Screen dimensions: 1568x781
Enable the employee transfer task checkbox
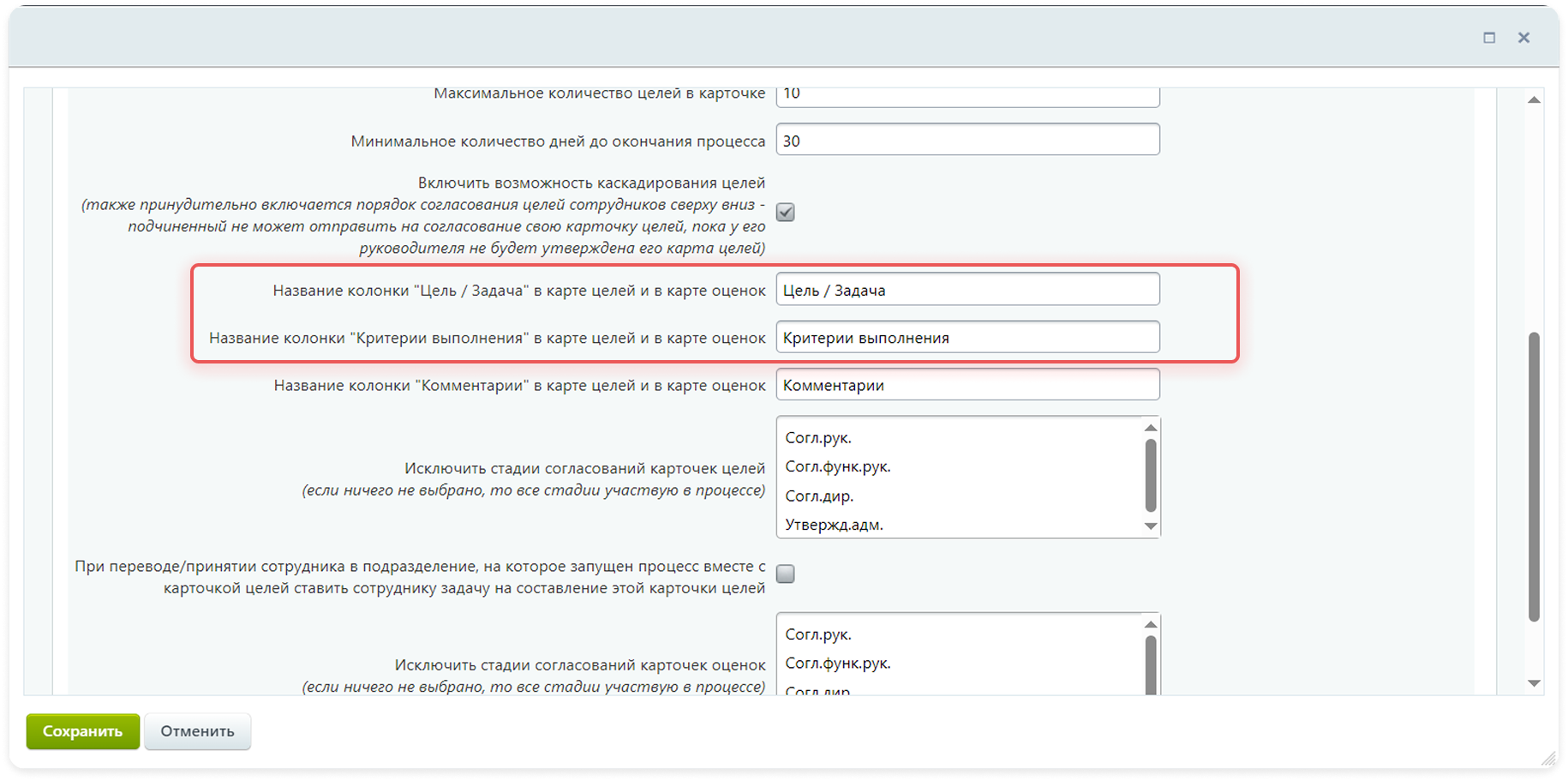[x=785, y=574]
